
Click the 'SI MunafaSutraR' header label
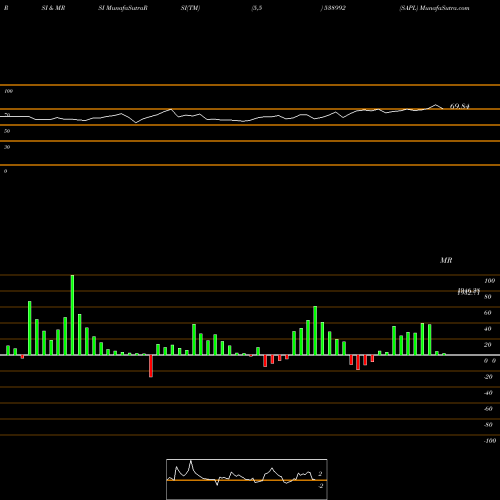(123, 8)
